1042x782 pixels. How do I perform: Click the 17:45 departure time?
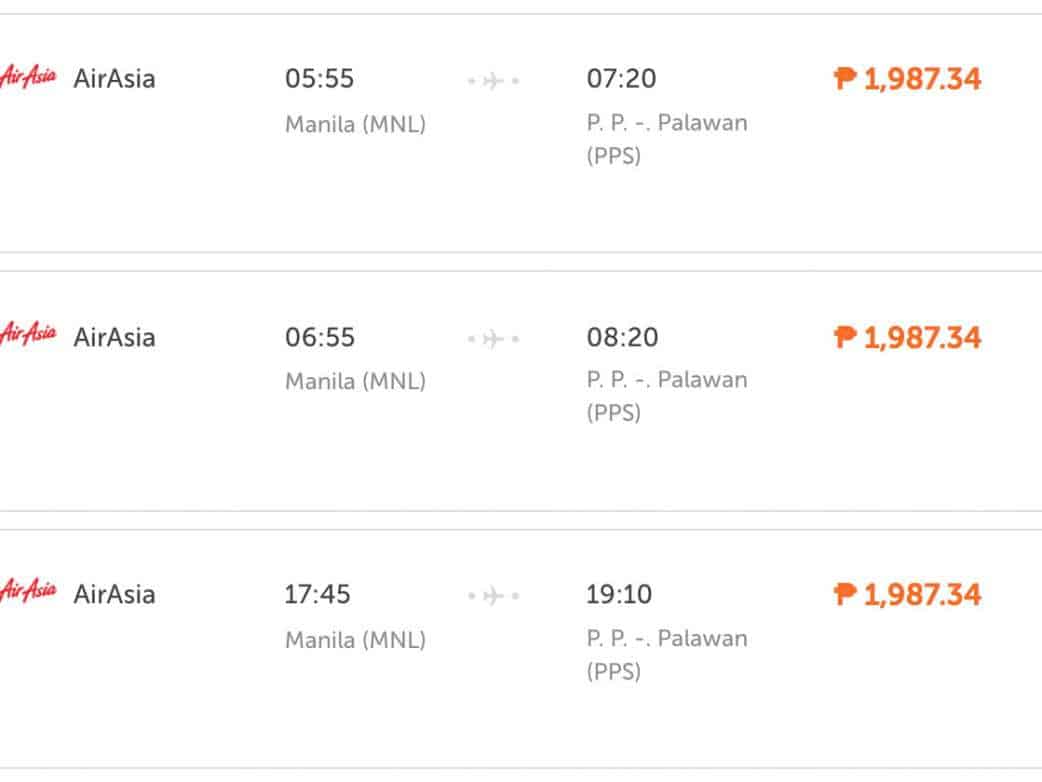point(318,595)
